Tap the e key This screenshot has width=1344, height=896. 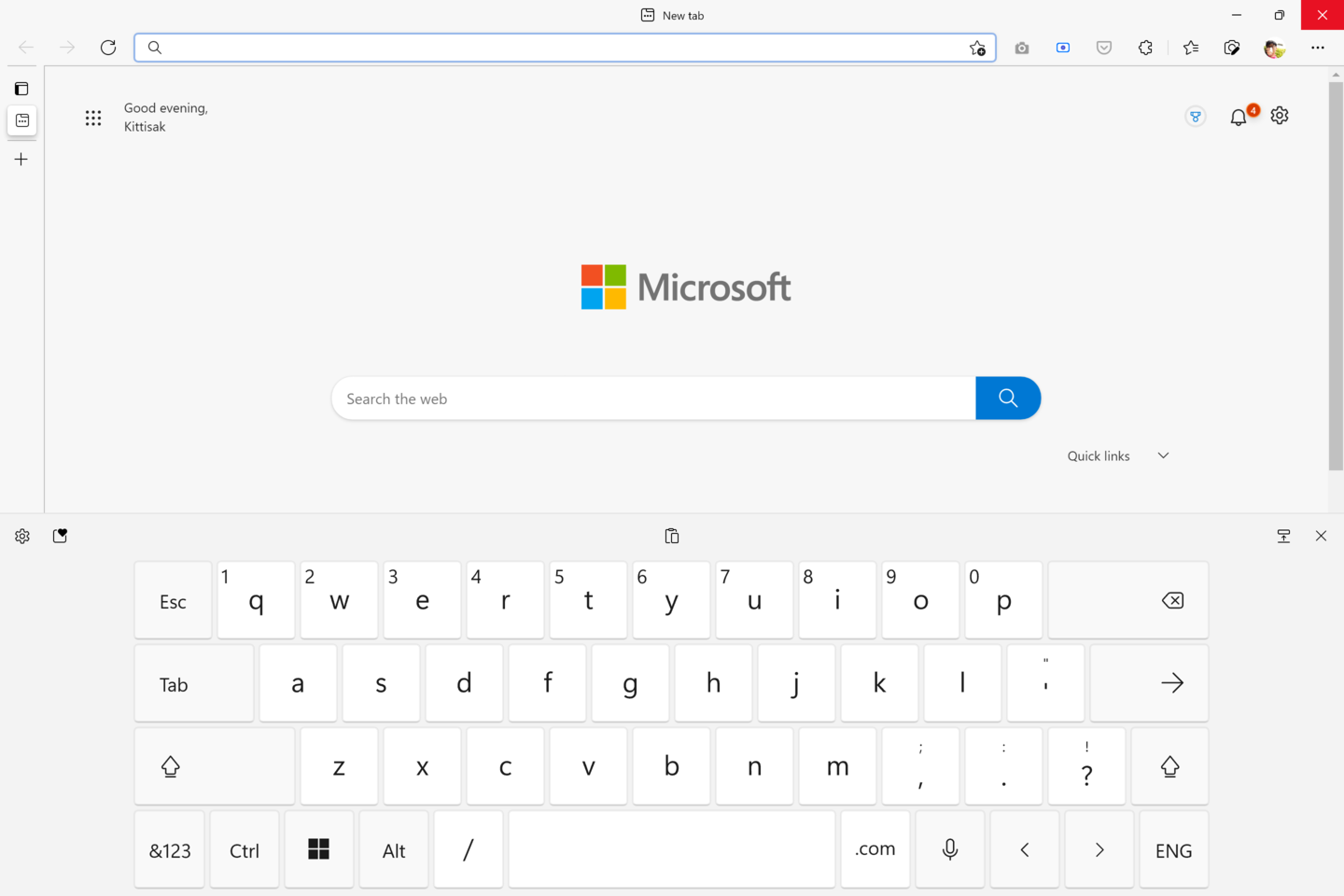tap(423, 600)
